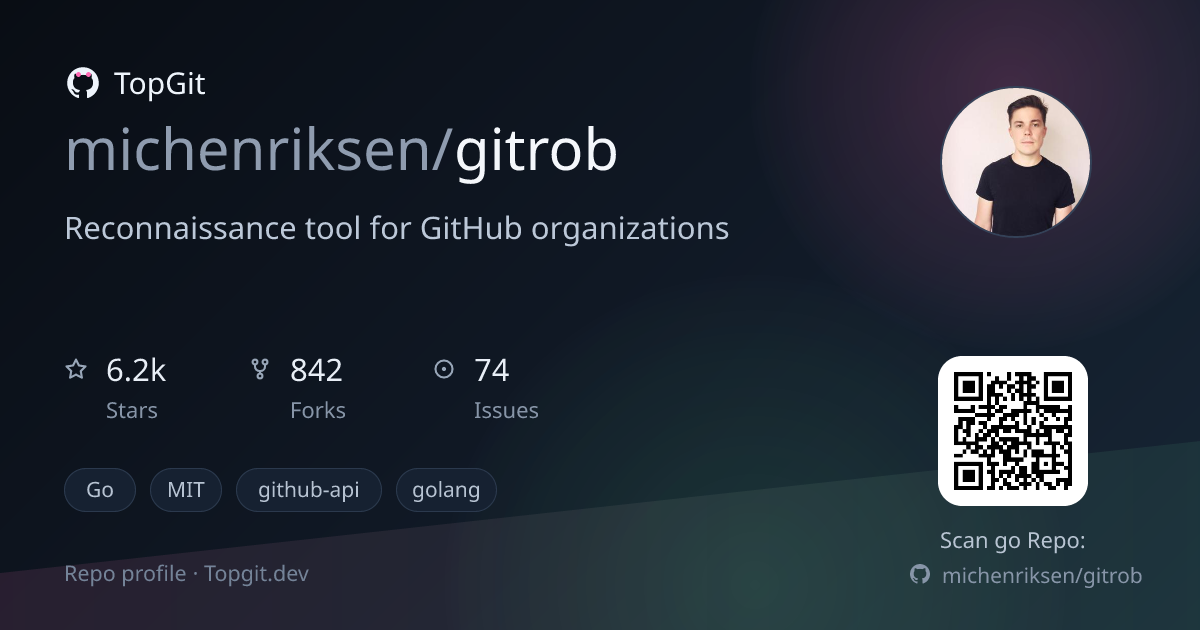Screen dimensions: 1200x630
Task: Click the Repo profile · Topgit.dev footer text
Action: (187, 574)
